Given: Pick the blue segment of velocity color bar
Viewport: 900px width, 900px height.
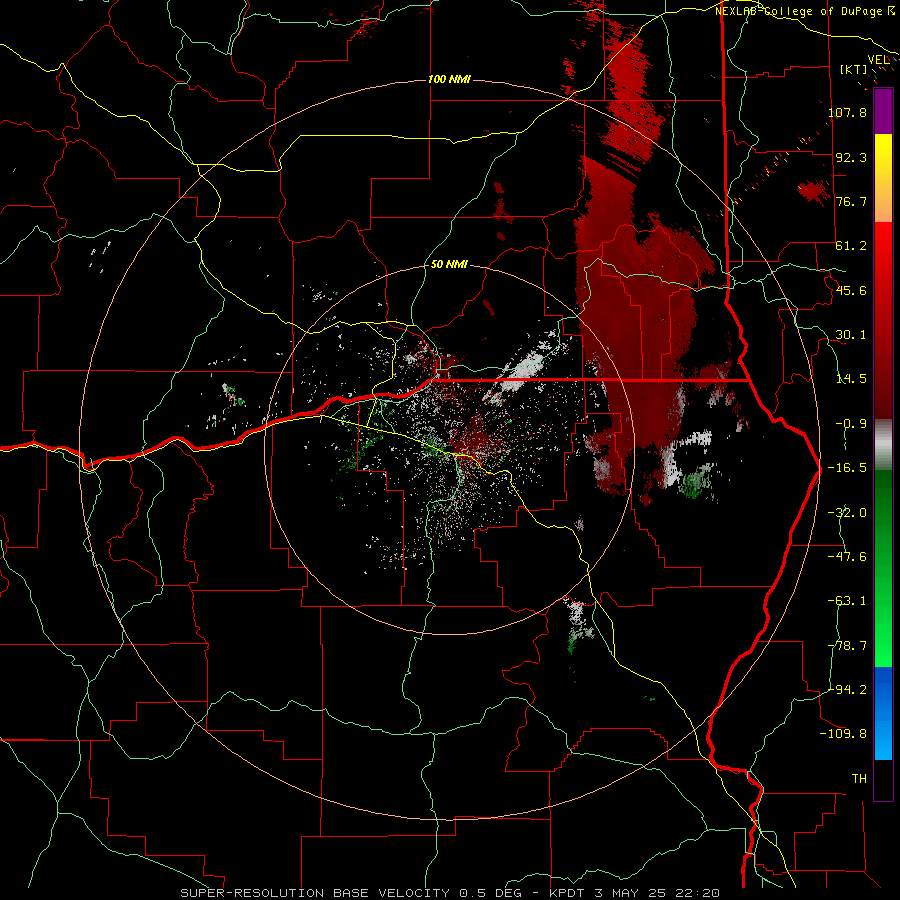Looking at the screenshot, I should (883, 713).
